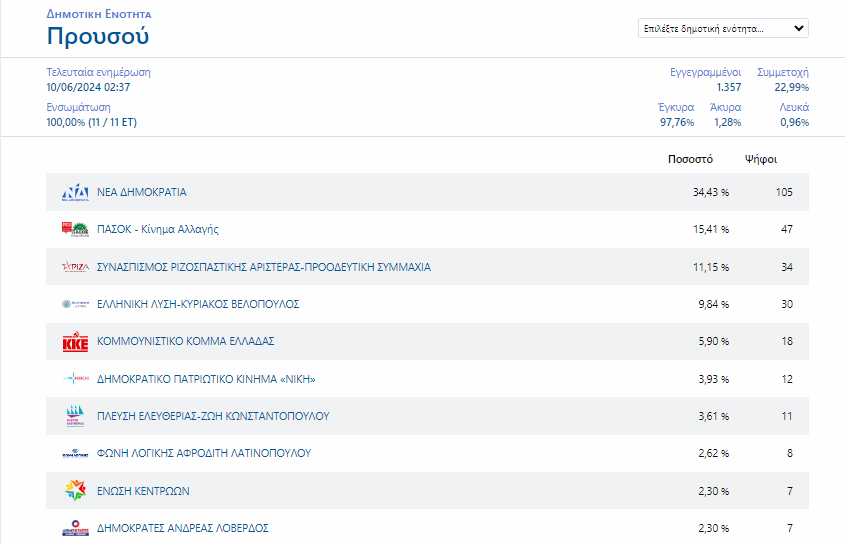Click the 12 votes value
The height and width of the screenshot is (544, 845).
[787, 379]
